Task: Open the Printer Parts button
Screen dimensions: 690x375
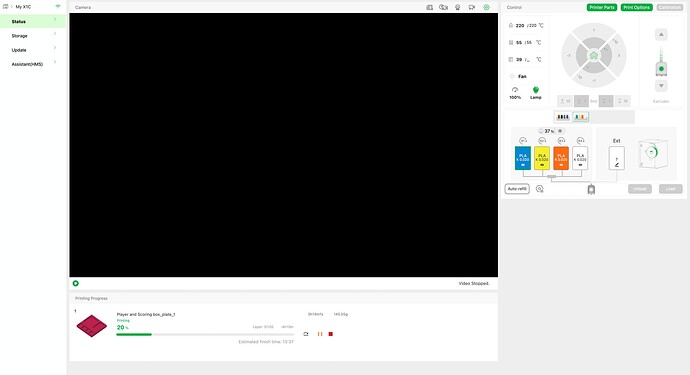Action: pos(602,7)
